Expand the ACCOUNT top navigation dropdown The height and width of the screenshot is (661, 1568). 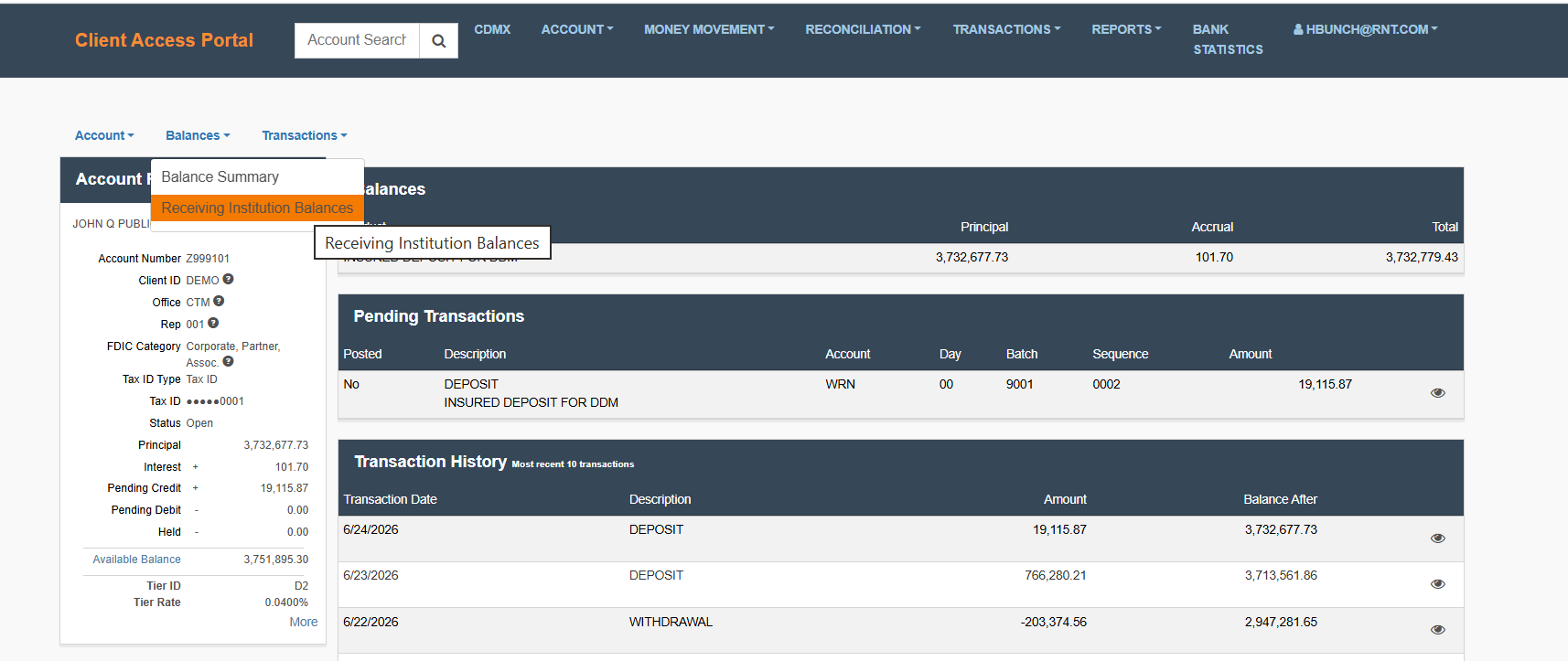click(x=577, y=29)
